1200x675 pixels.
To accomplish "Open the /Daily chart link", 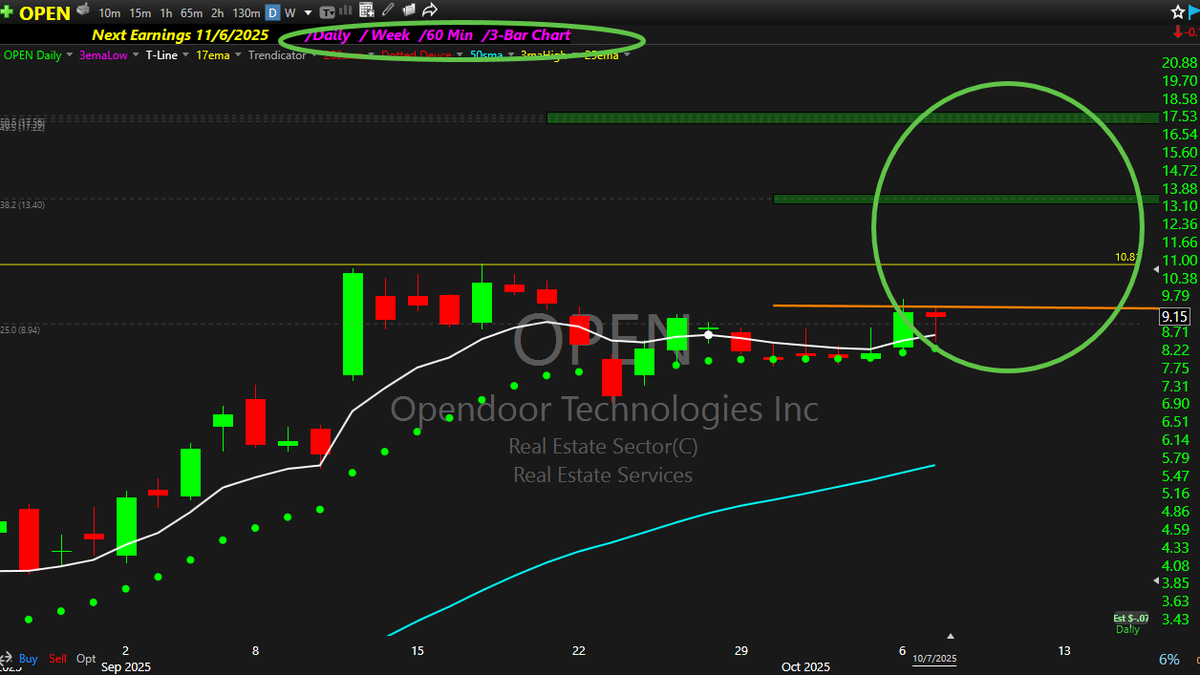I will [x=328, y=35].
